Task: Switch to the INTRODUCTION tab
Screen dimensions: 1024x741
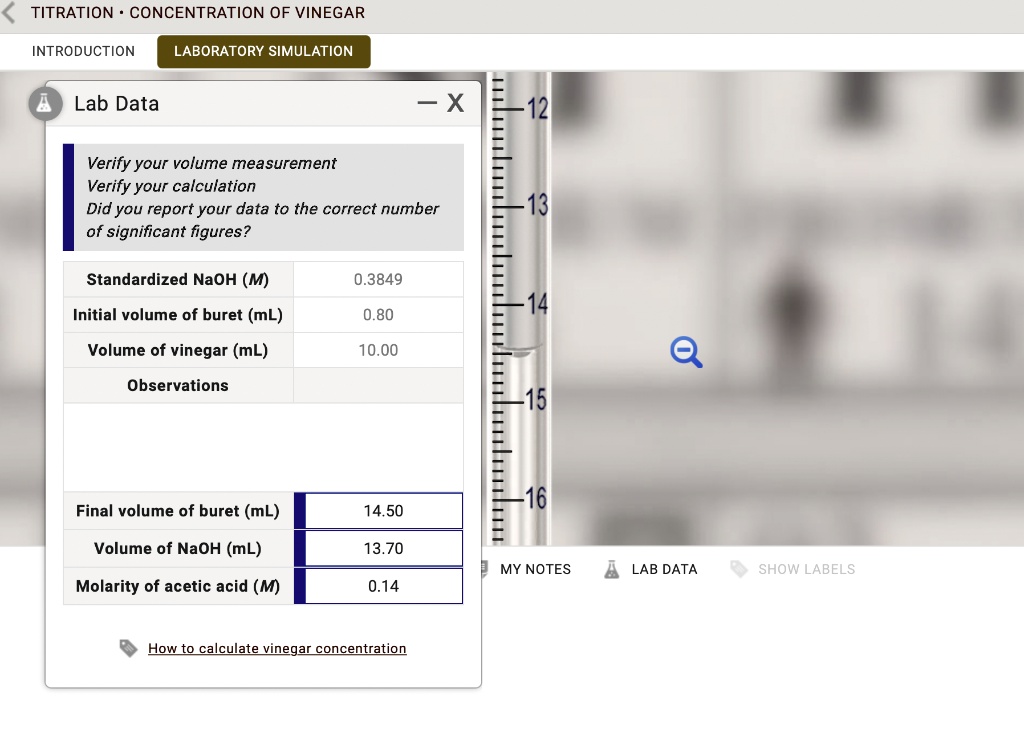Action: tap(84, 51)
